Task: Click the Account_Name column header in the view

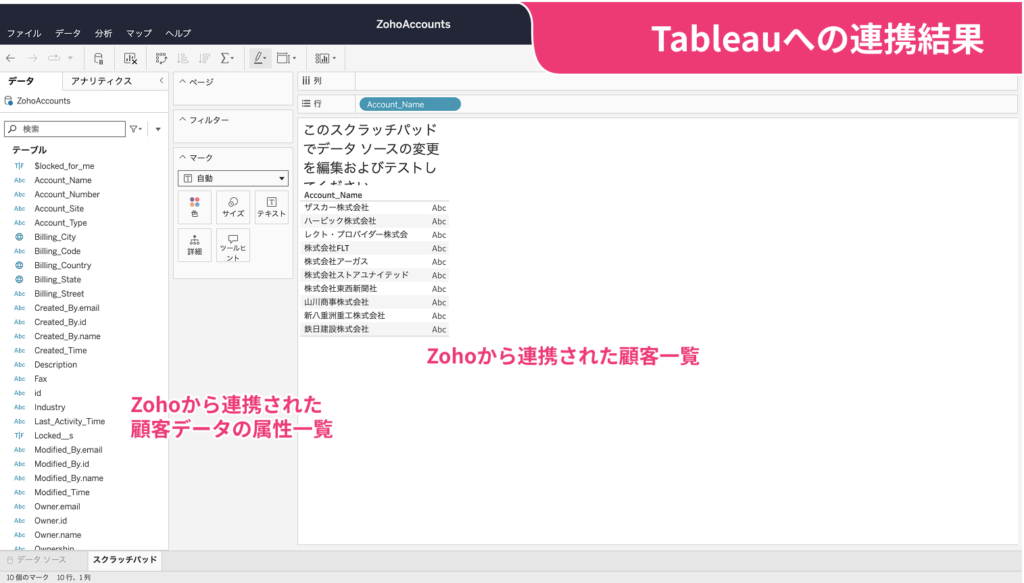Action: pyautogui.click(x=333, y=195)
